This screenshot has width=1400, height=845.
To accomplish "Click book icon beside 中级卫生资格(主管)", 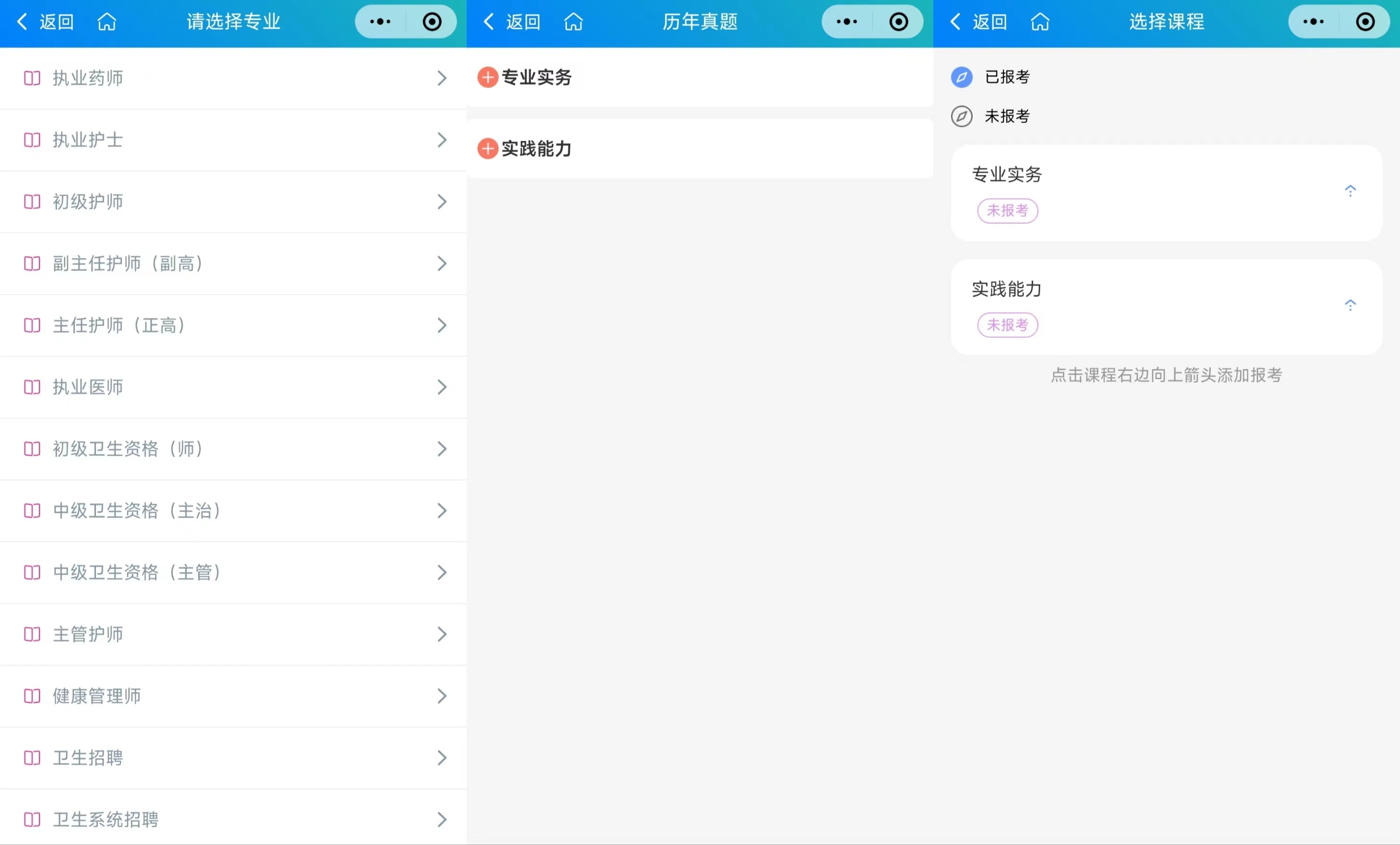I will (32, 572).
